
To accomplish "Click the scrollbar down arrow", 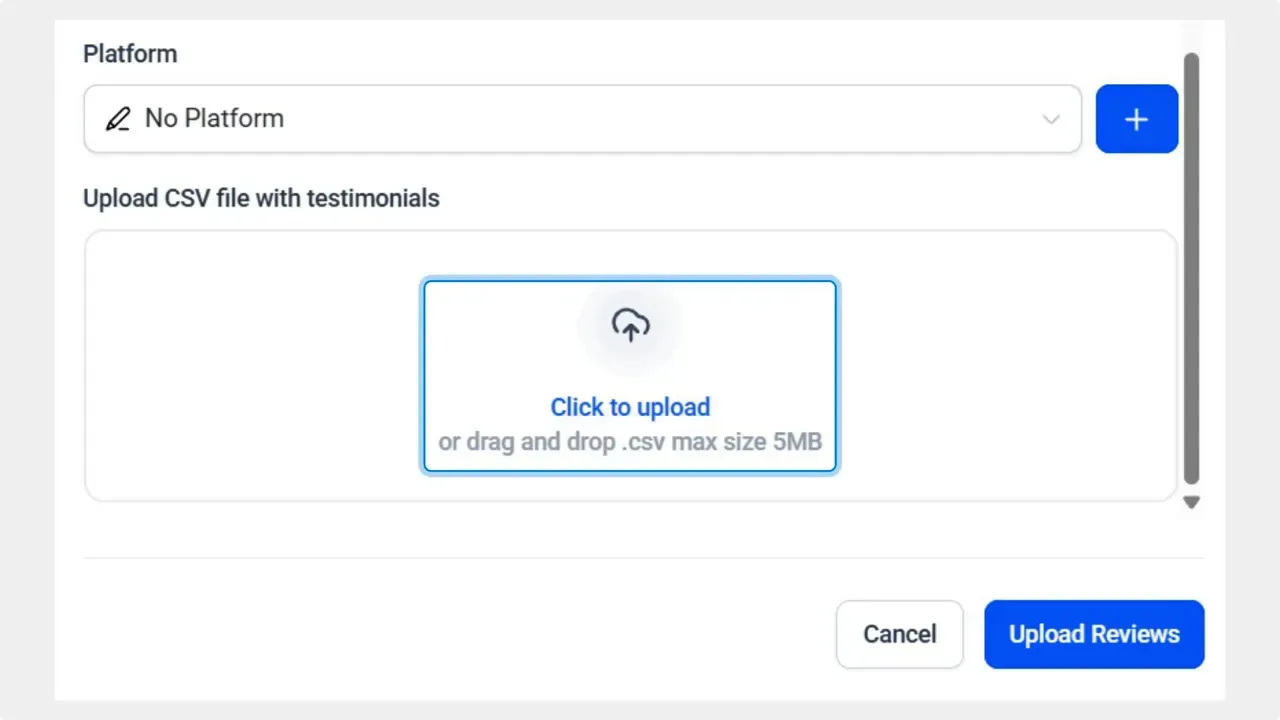I will tap(1191, 502).
